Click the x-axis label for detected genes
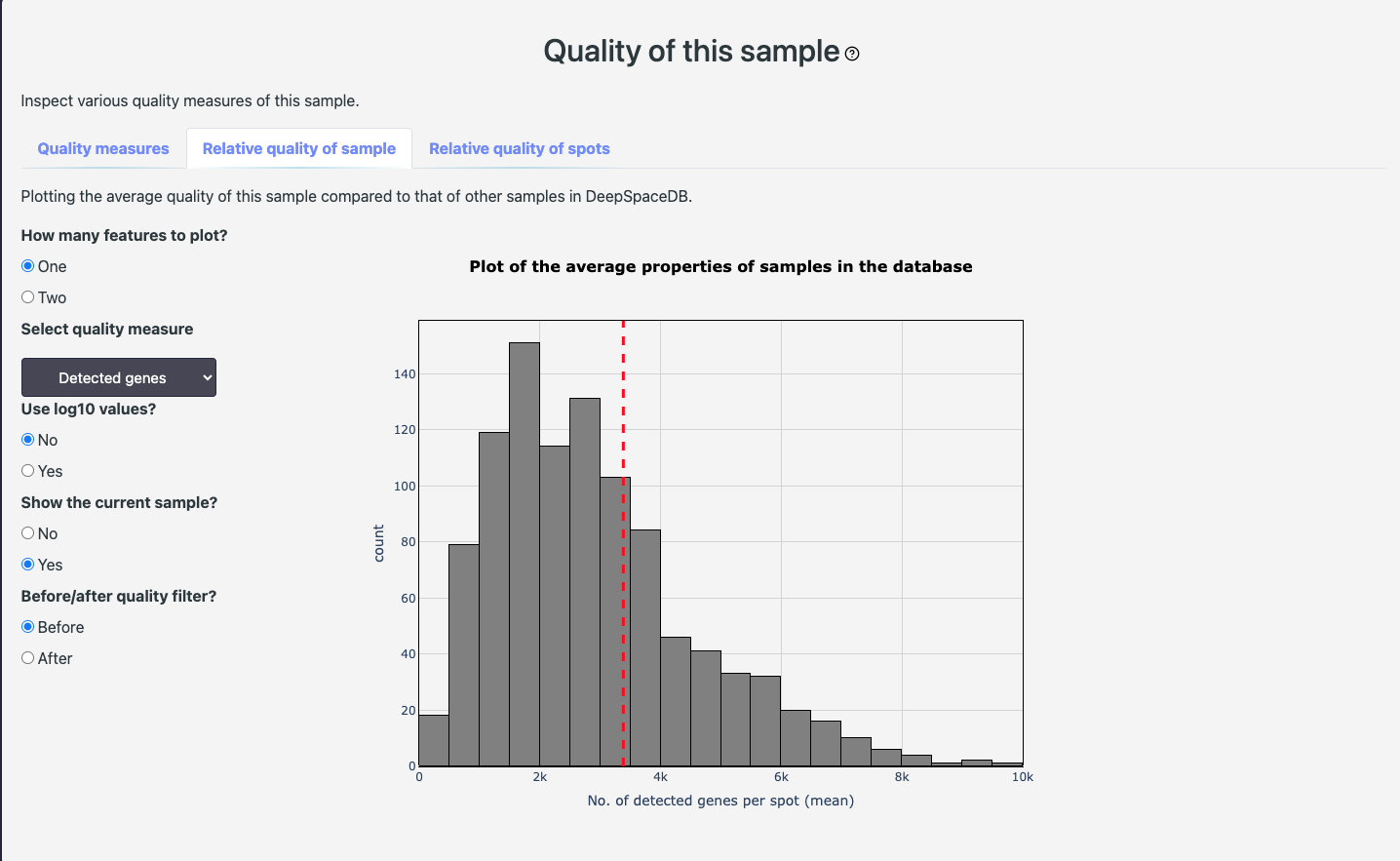This screenshot has height=861, width=1400. (x=720, y=801)
